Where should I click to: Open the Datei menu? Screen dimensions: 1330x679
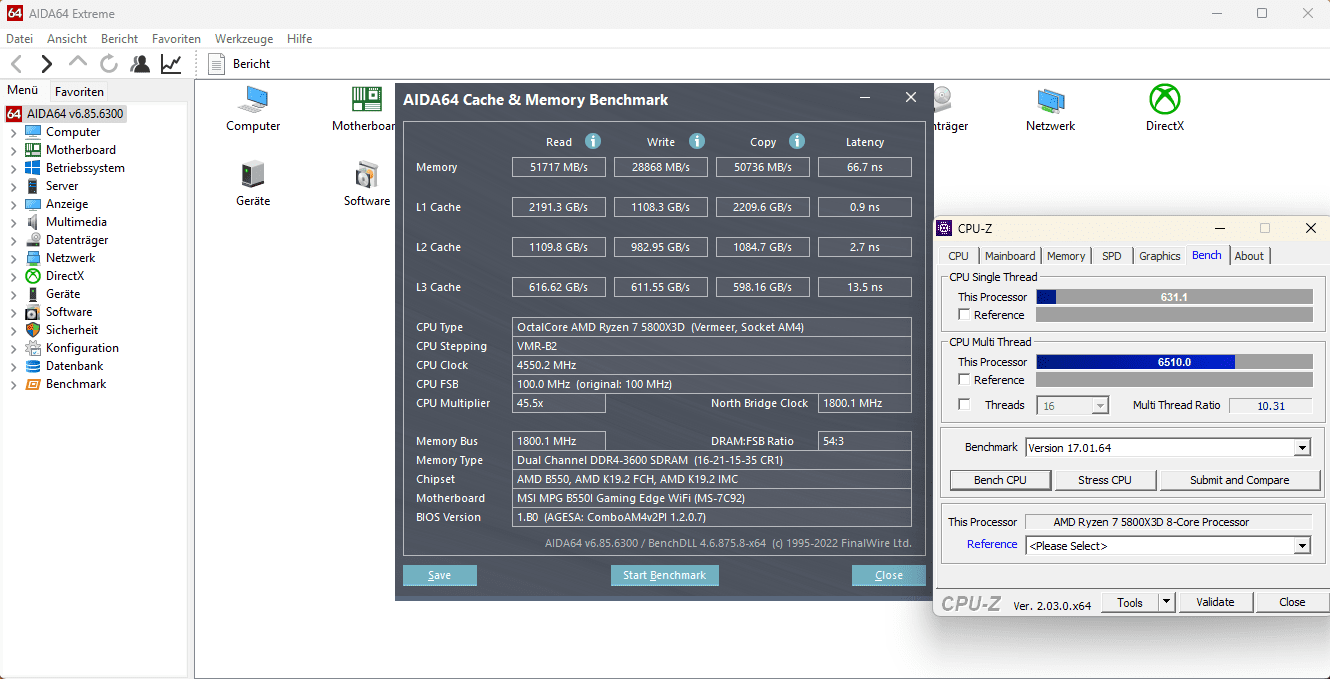point(20,39)
